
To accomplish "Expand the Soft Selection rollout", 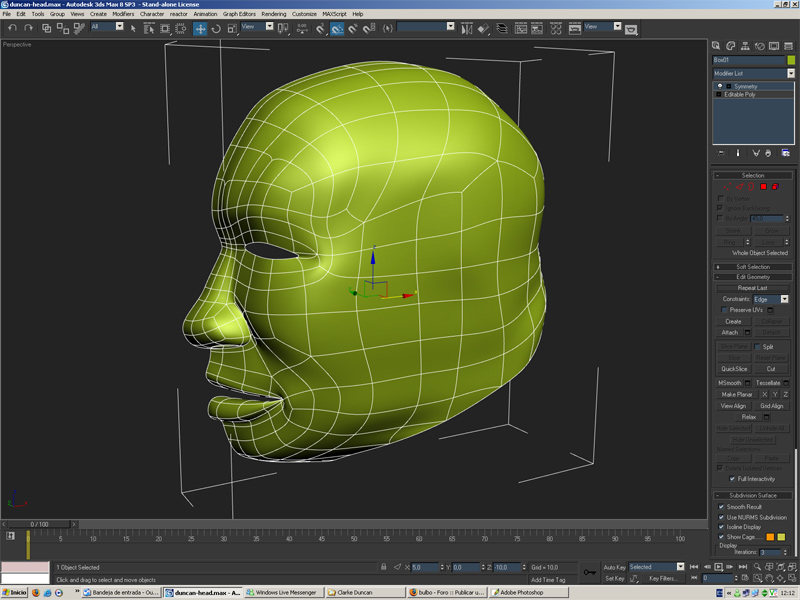I will pyautogui.click(x=753, y=267).
